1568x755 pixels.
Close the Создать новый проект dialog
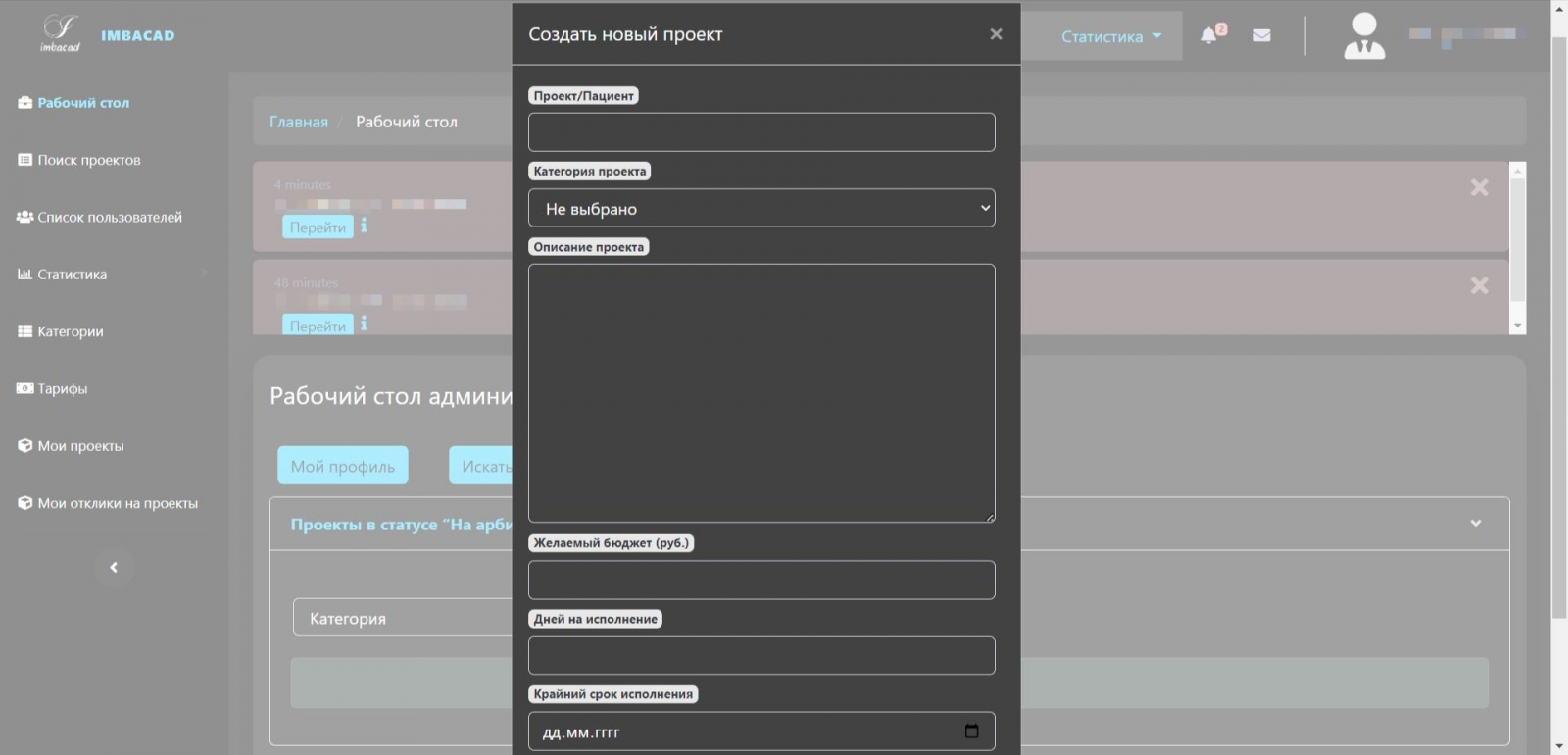pos(996,34)
